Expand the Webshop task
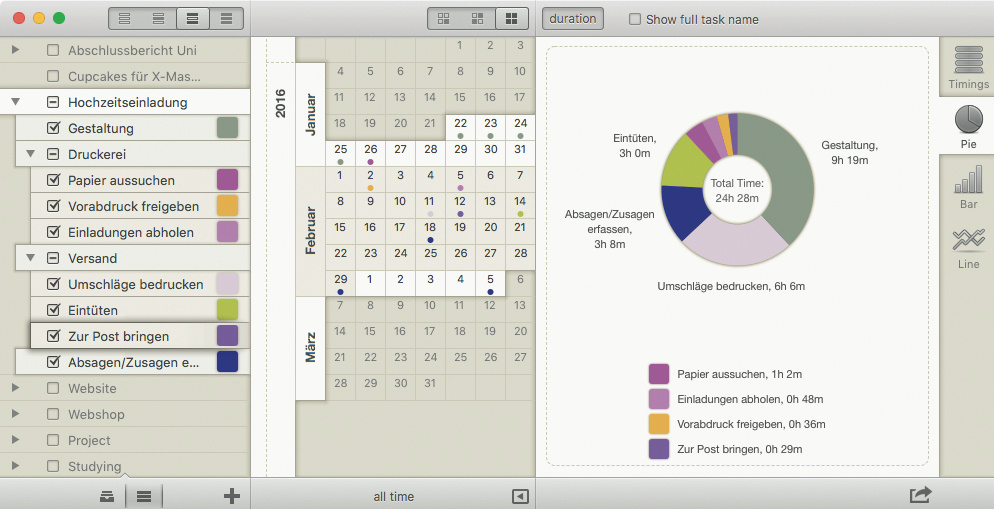The height and width of the screenshot is (509, 994). pos(16,413)
